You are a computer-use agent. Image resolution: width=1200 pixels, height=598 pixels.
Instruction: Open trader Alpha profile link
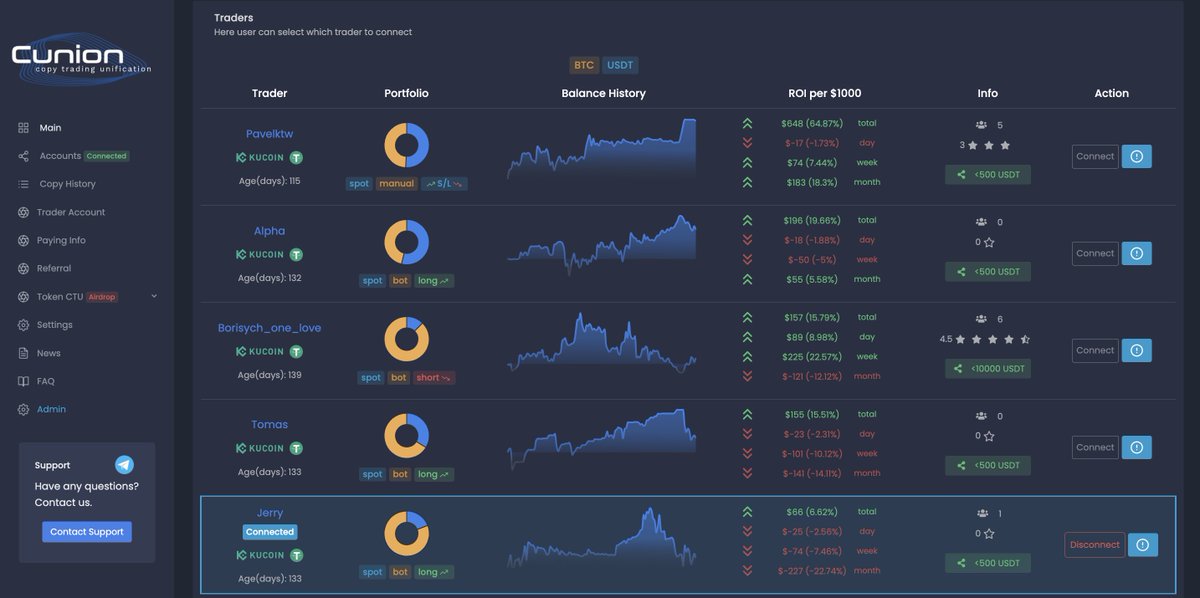269,231
